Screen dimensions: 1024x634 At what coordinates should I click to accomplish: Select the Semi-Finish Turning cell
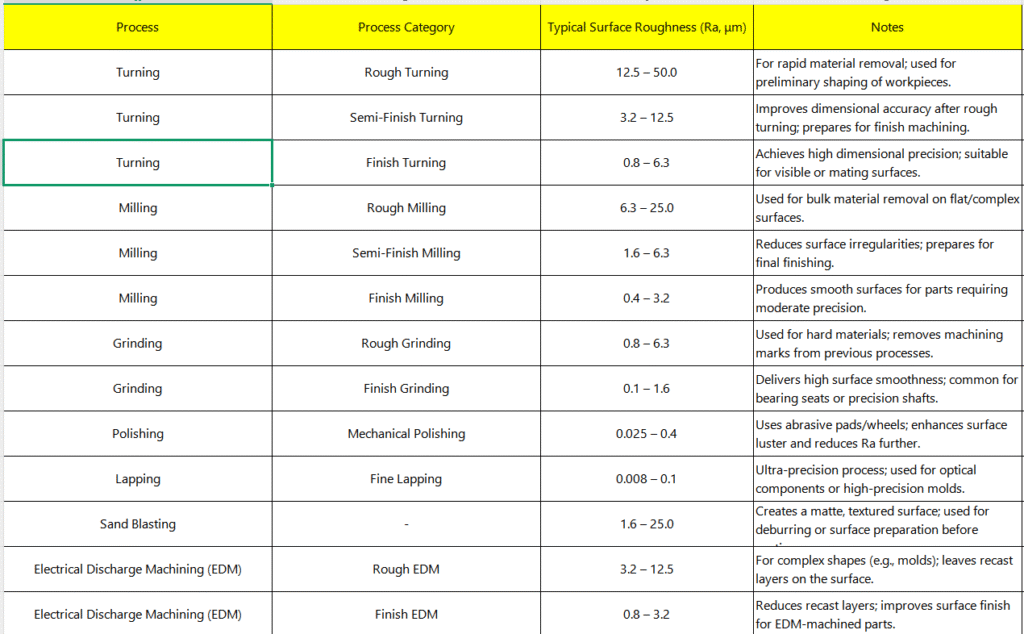(406, 117)
